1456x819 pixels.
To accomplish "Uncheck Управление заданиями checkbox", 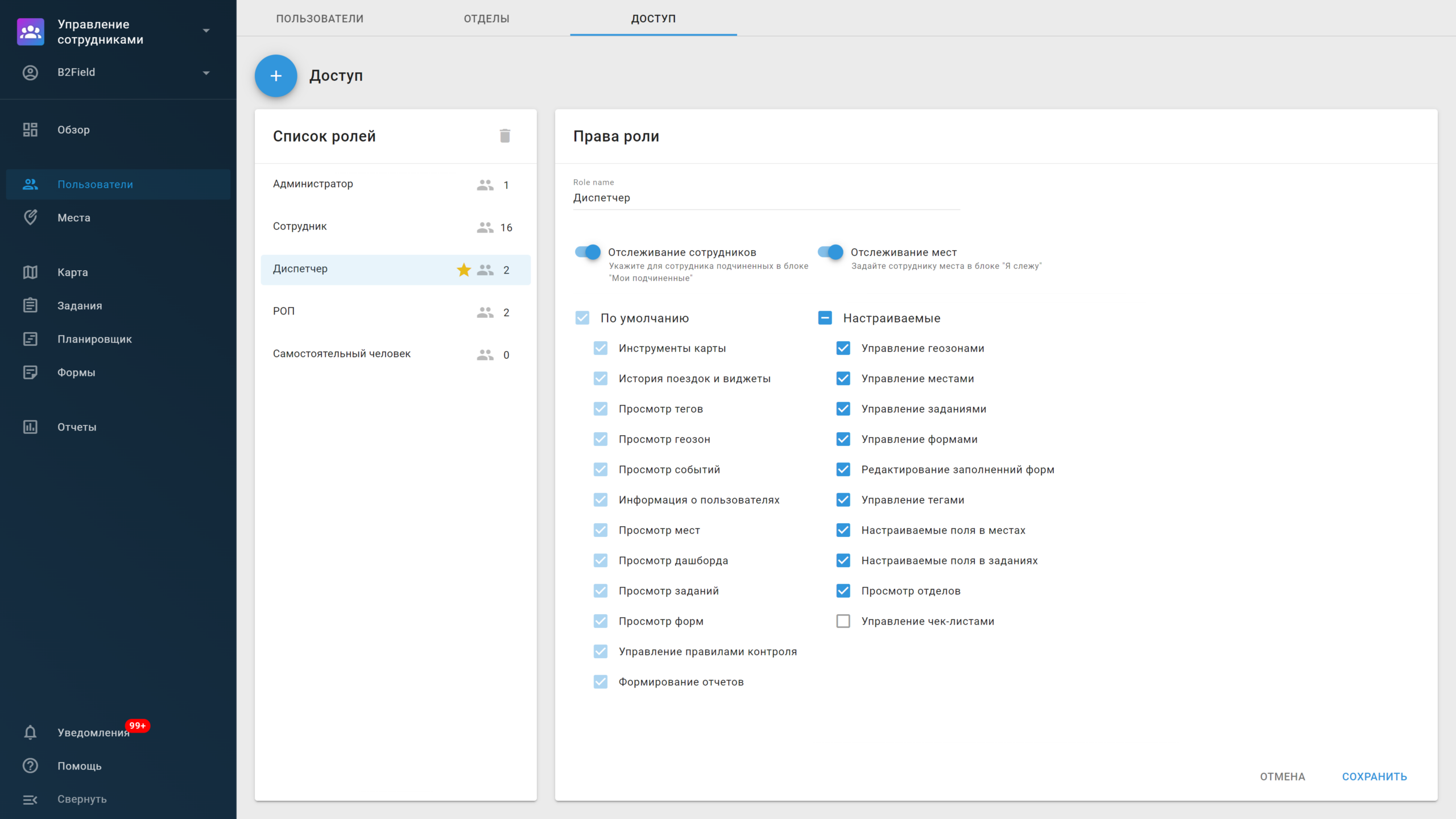I will [843, 409].
